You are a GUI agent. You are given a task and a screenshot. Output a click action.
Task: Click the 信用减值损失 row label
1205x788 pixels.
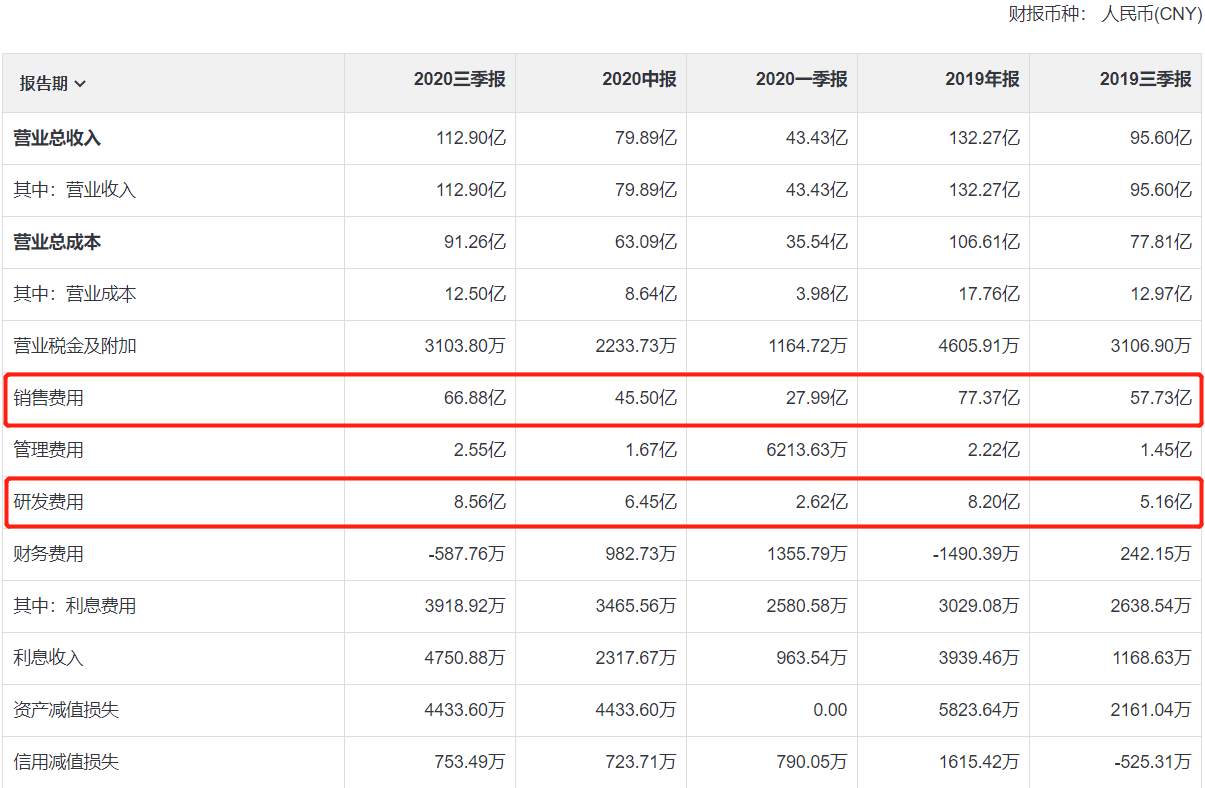pyautogui.click(x=66, y=762)
